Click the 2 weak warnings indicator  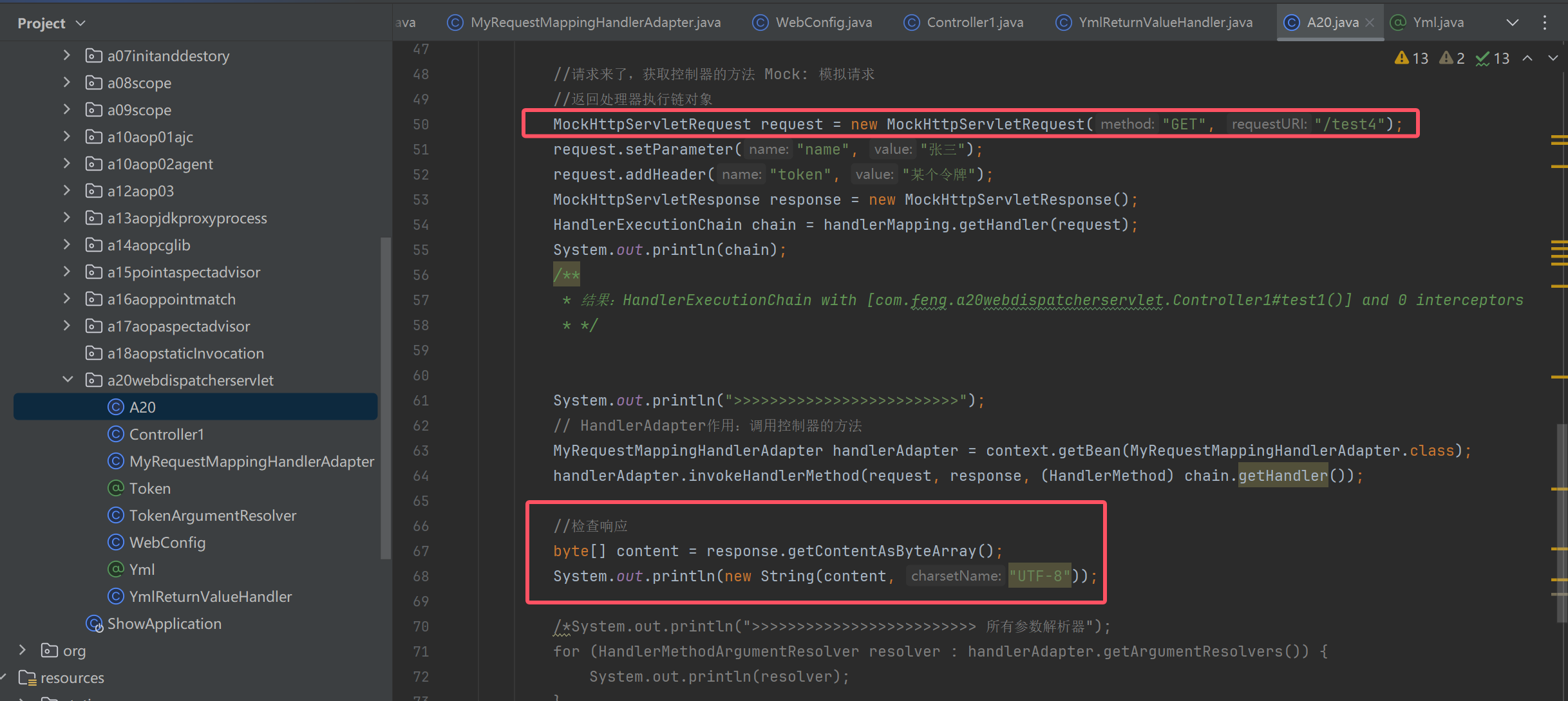[x=1452, y=59]
